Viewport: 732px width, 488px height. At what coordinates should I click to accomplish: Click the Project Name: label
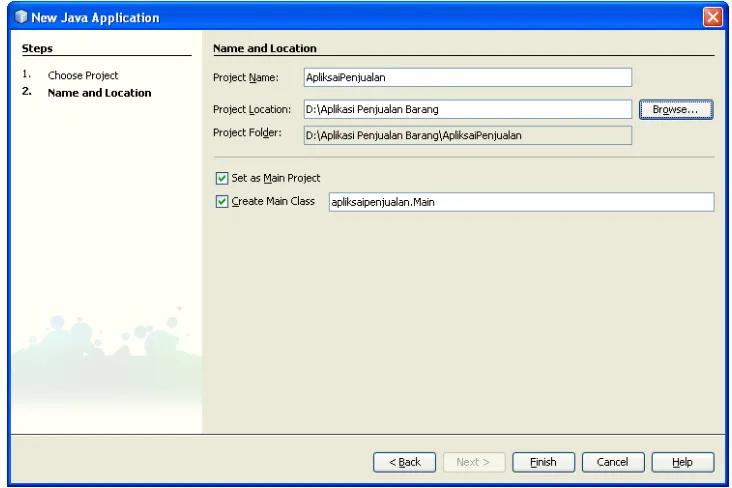tap(246, 78)
